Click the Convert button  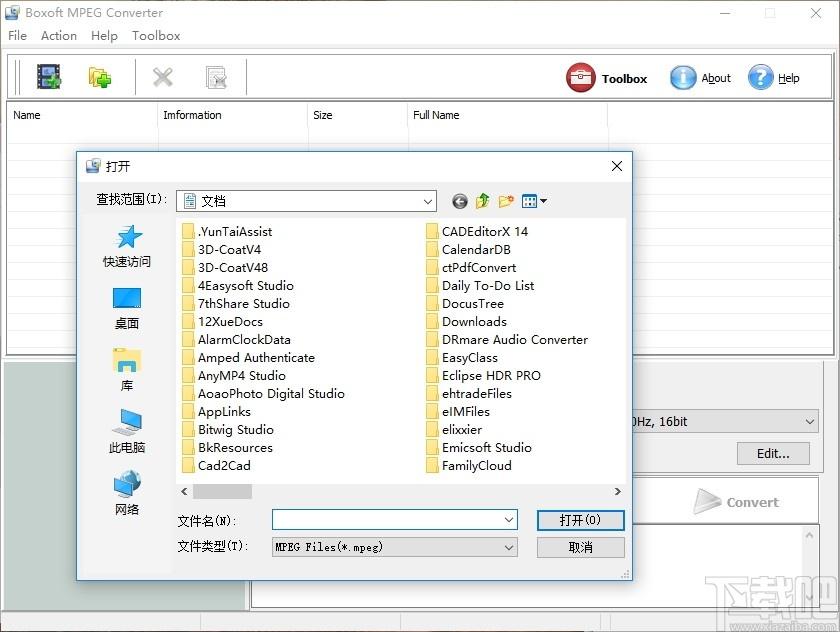coord(735,502)
